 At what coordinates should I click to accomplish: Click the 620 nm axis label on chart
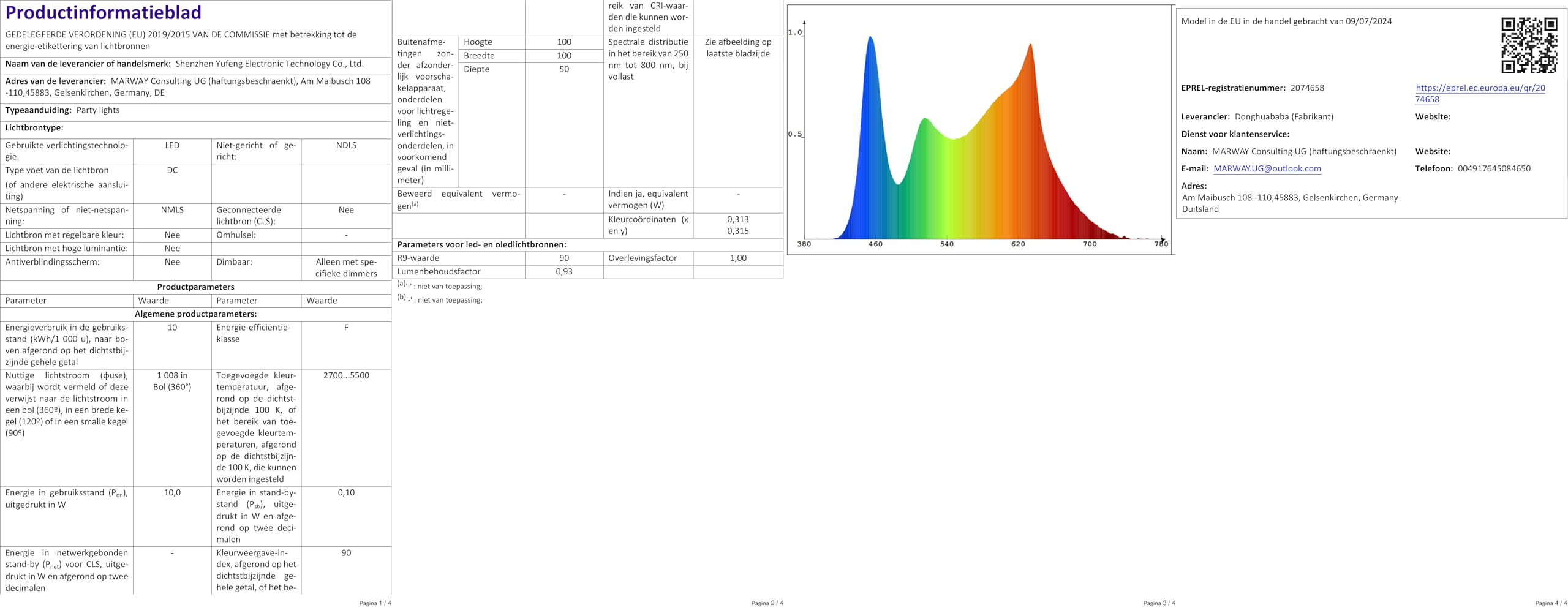coord(1018,244)
